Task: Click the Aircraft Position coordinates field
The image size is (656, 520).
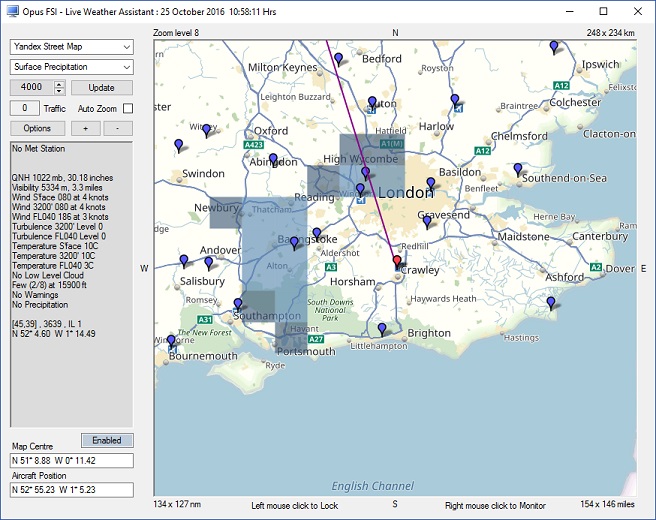Action: pyautogui.click(x=72, y=490)
